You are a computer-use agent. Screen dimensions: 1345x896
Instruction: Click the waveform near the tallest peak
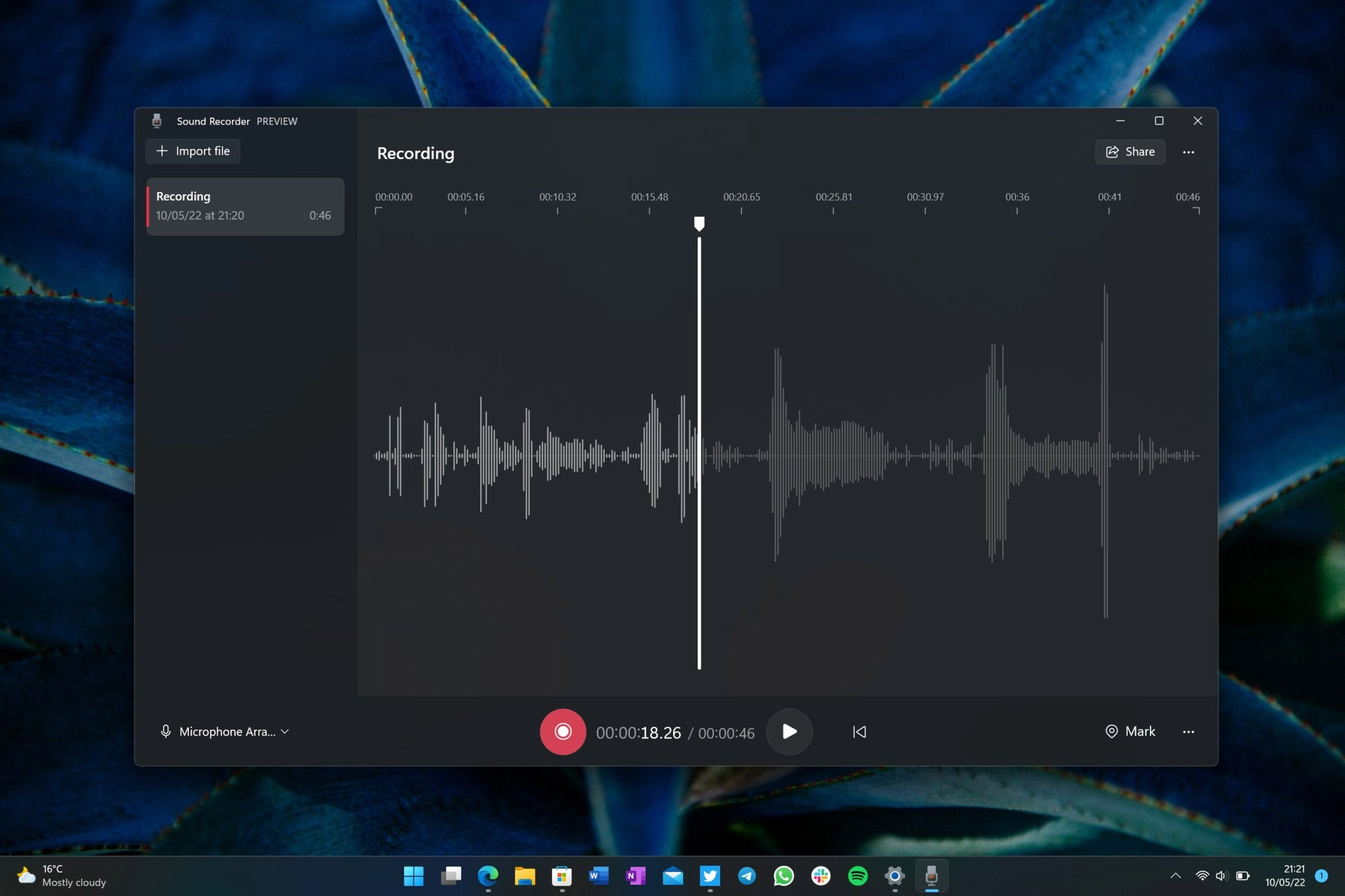point(1105,453)
